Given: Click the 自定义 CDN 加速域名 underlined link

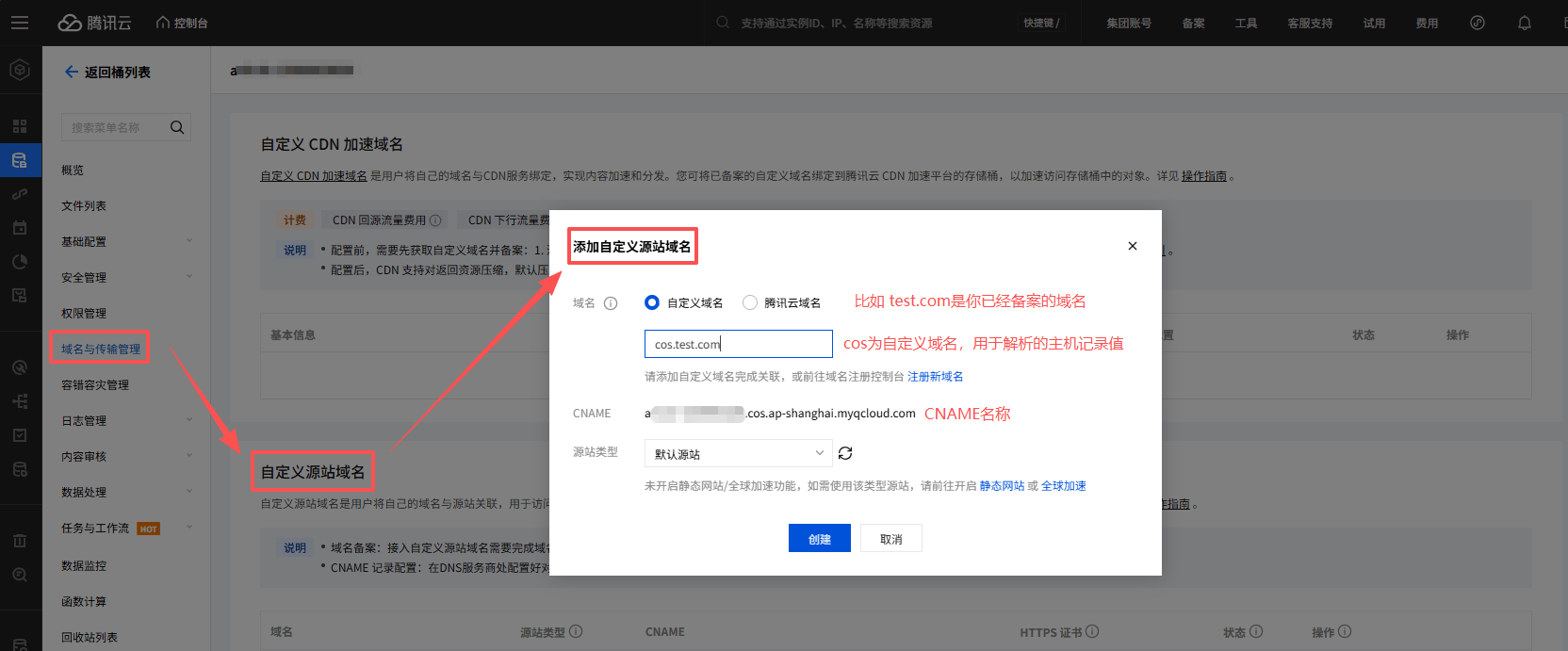Looking at the screenshot, I should coord(314,175).
